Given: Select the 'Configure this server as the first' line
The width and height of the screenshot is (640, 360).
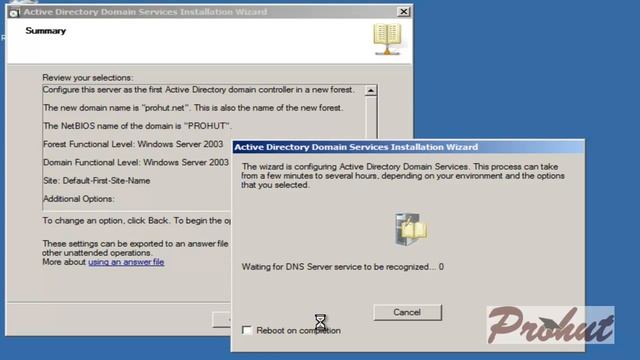Looking at the screenshot, I should click(198, 89).
